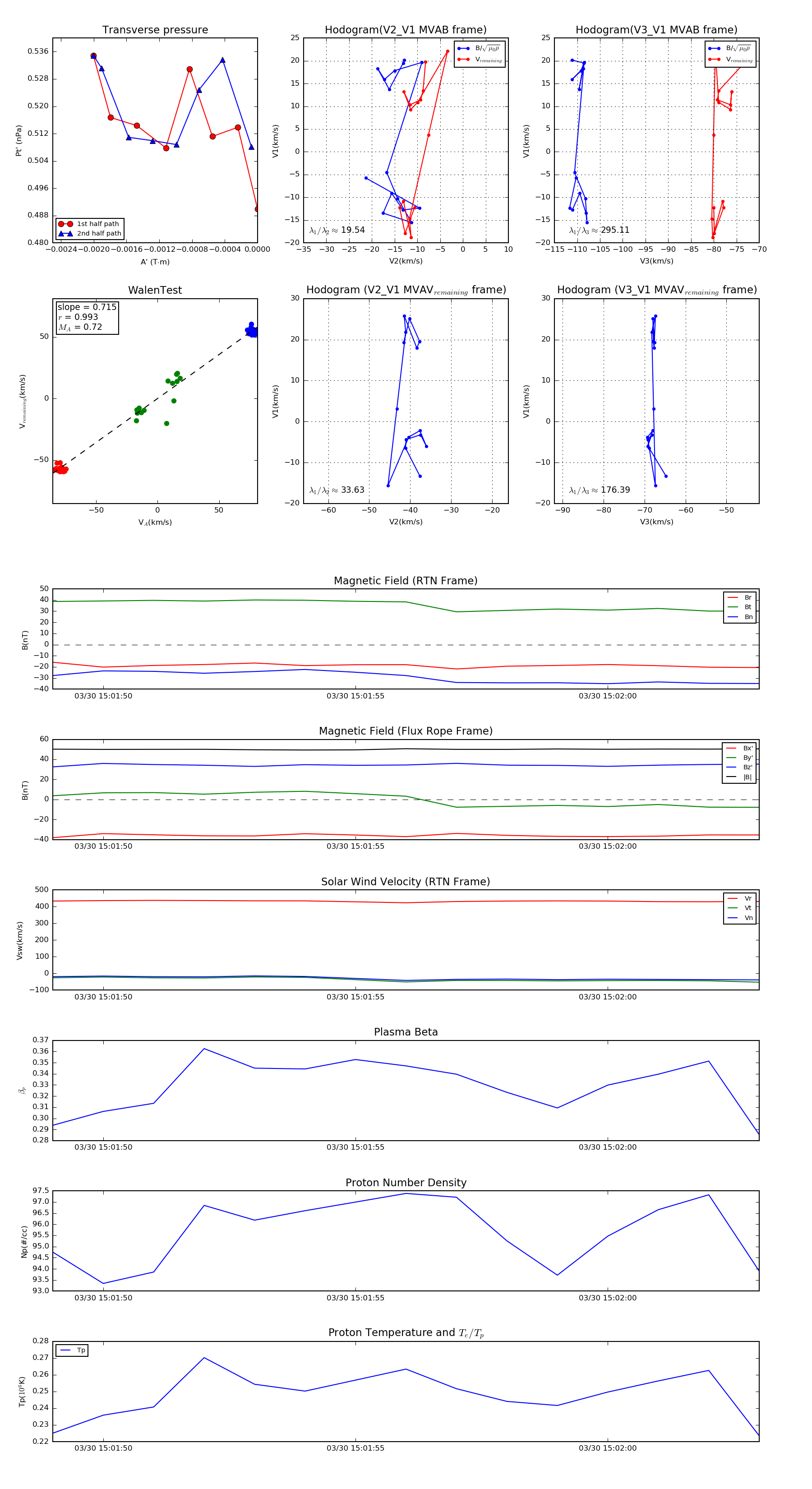Click the 'Solar Wind Velocity (RTN Frame)' title

[x=406, y=882]
